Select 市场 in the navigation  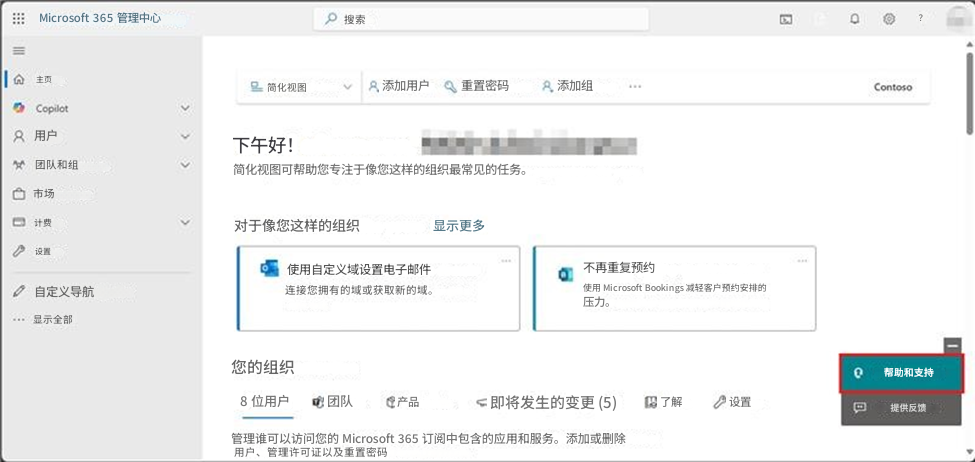(44, 194)
